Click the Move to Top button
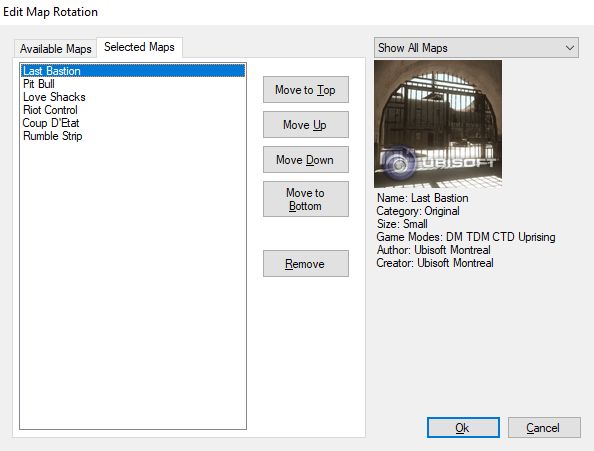 click(306, 90)
